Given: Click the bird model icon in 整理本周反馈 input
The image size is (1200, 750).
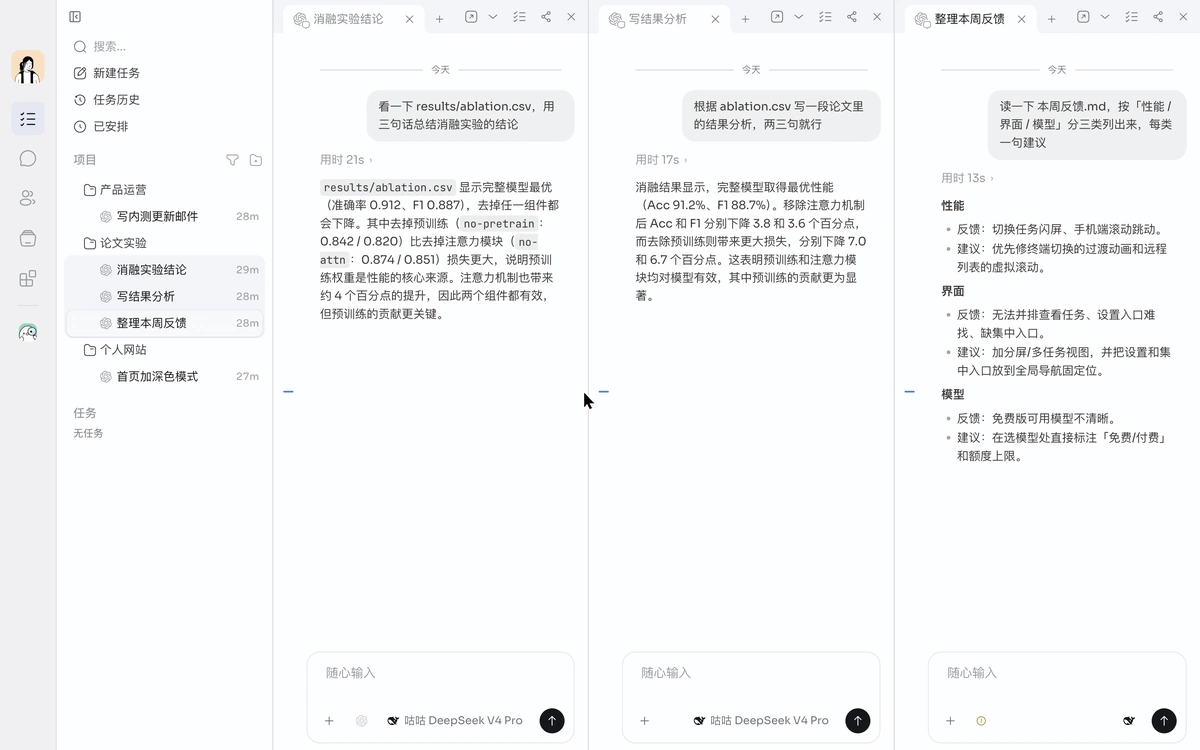Looking at the screenshot, I should tap(1129, 721).
